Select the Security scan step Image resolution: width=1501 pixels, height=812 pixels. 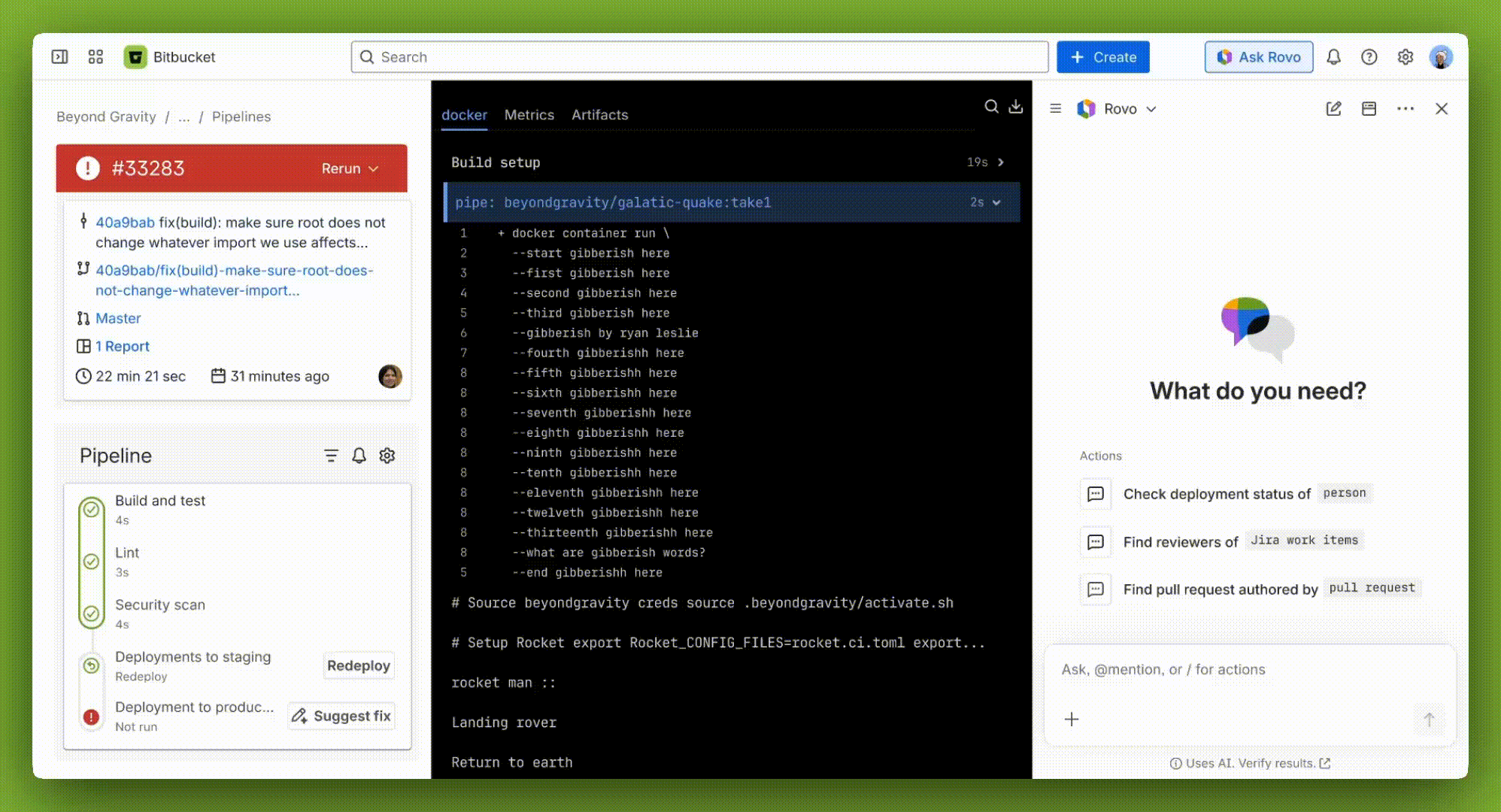point(159,605)
